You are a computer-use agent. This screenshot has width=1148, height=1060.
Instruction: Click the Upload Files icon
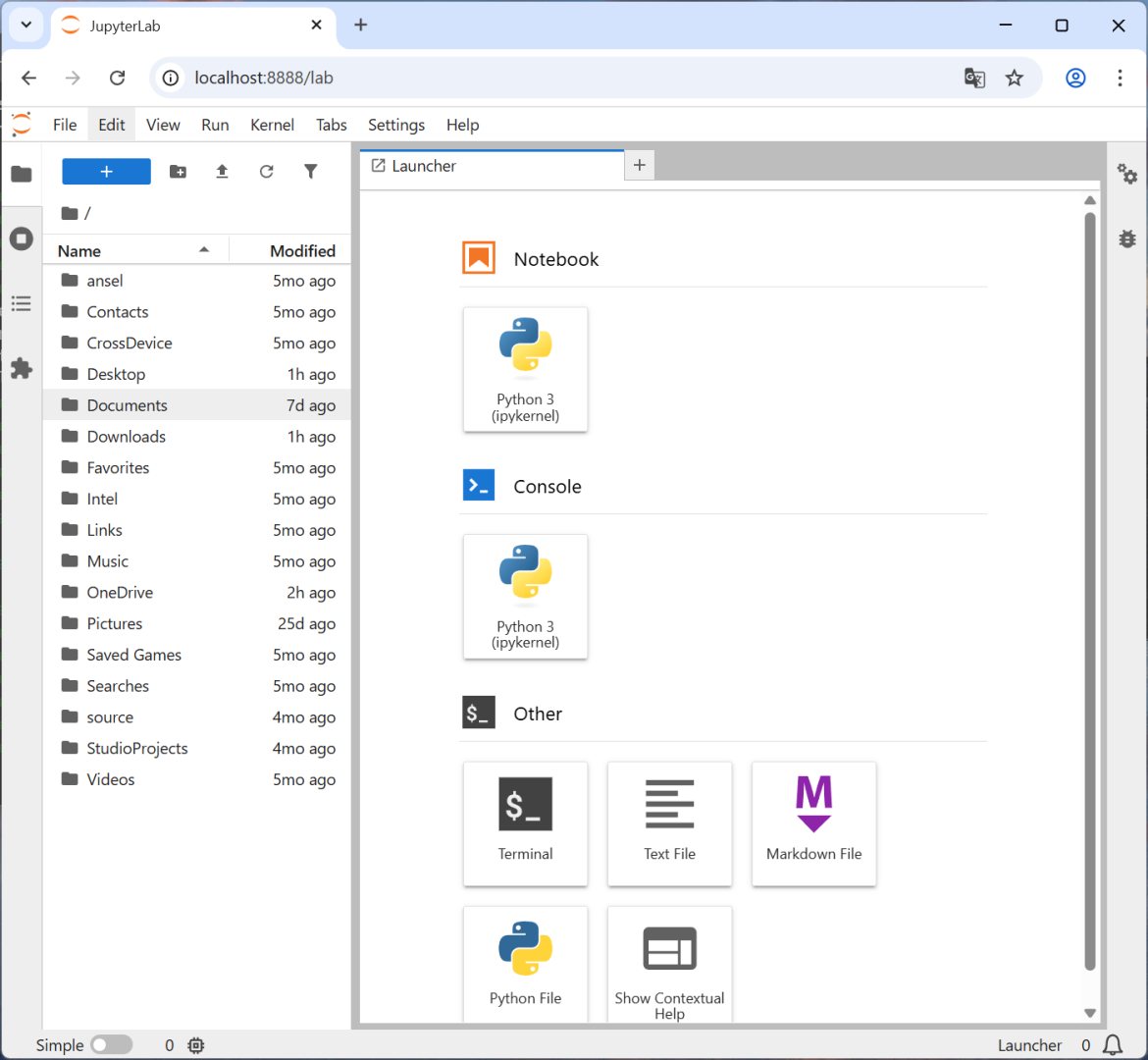point(222,172)
